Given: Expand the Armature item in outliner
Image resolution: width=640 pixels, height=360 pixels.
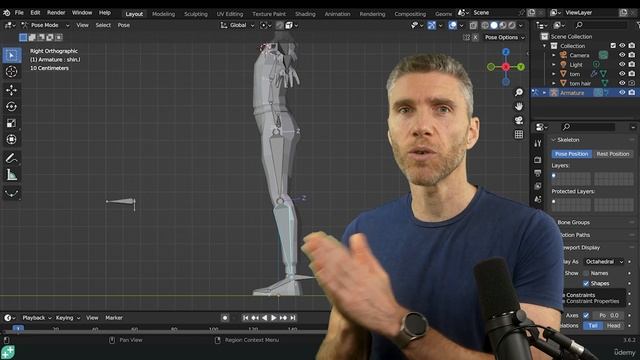Looking at the screenshot, I should point(544,93).
